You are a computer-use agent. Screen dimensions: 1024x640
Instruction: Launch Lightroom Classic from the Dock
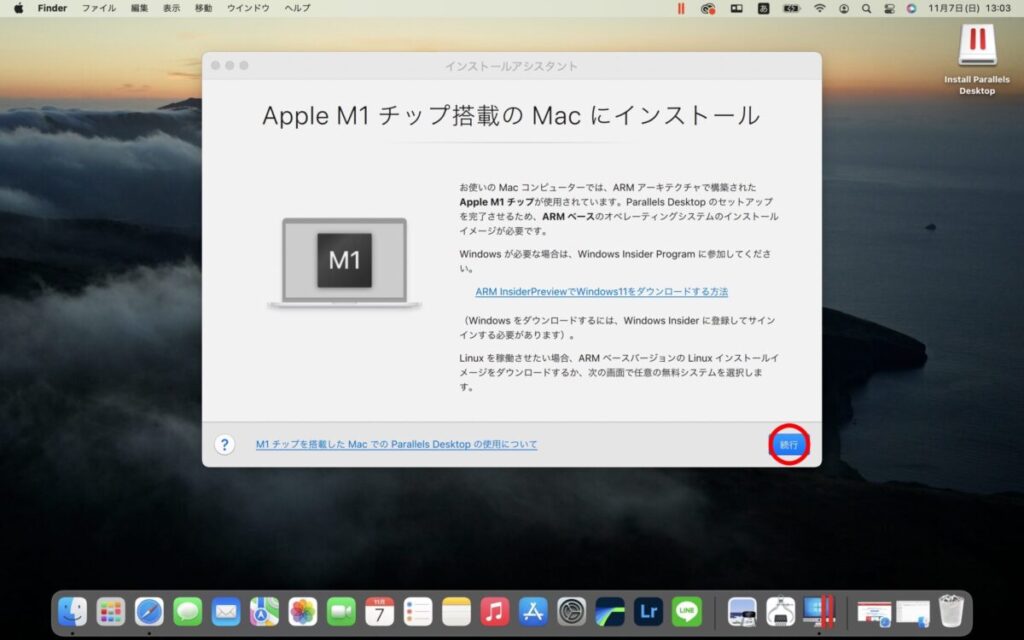click(x=610, y=612)
